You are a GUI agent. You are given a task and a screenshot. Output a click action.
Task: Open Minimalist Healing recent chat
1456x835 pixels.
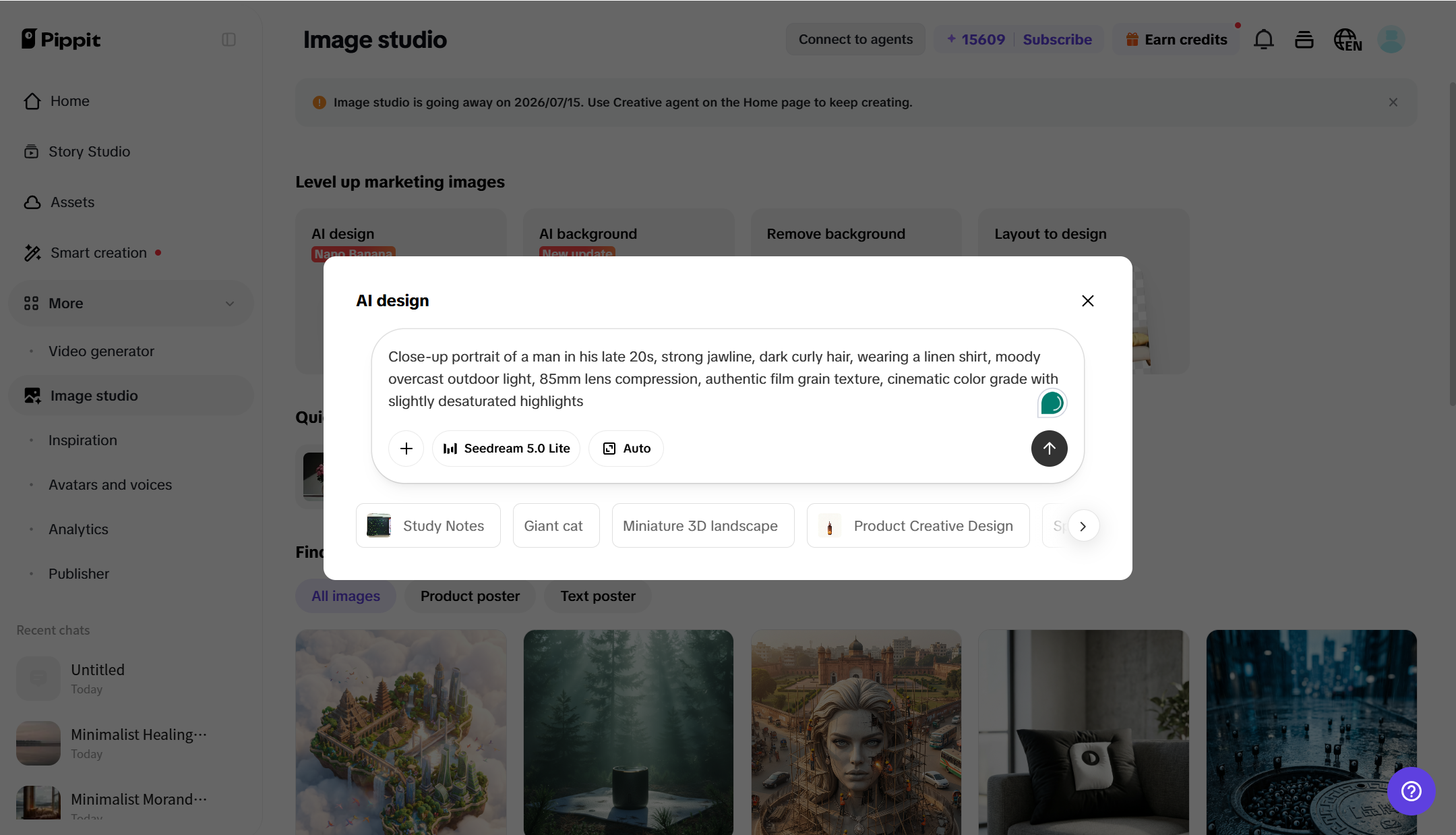pos(131,743)
